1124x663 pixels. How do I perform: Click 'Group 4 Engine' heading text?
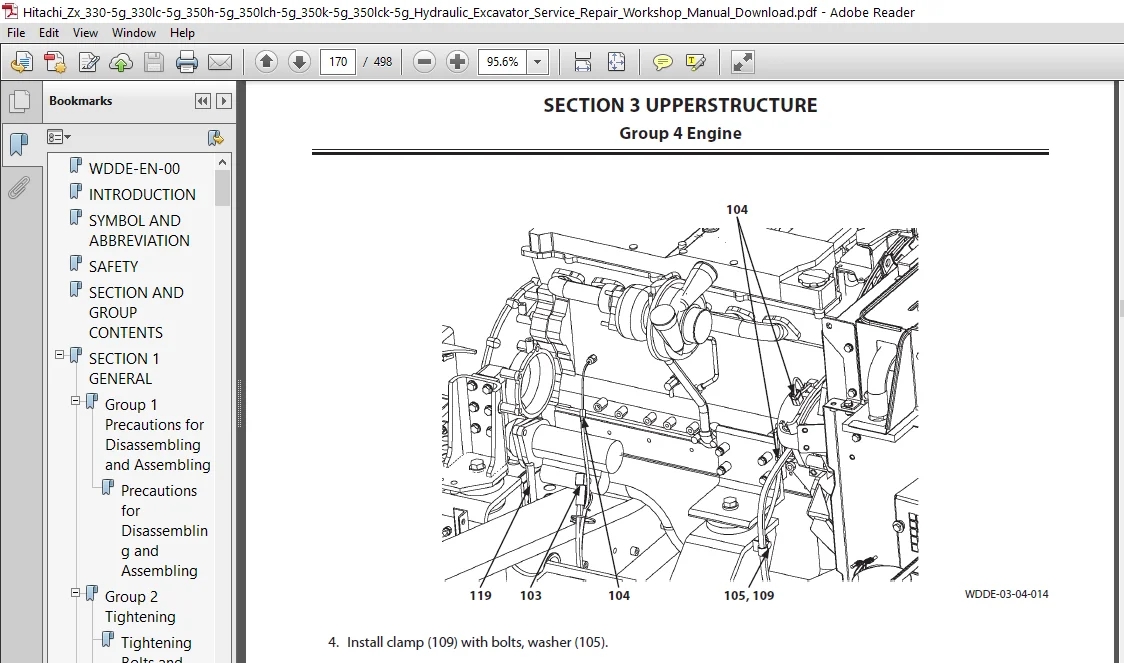click(x=680, y=133)
